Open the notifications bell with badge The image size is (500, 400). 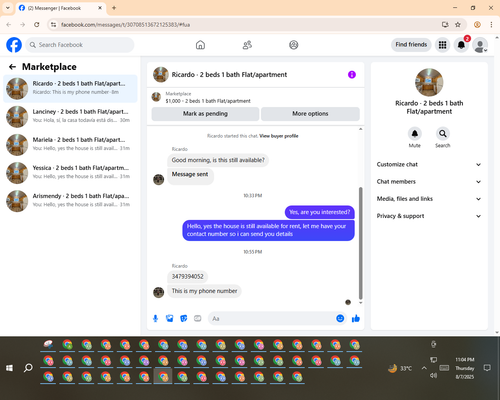(x=461, y=45)
